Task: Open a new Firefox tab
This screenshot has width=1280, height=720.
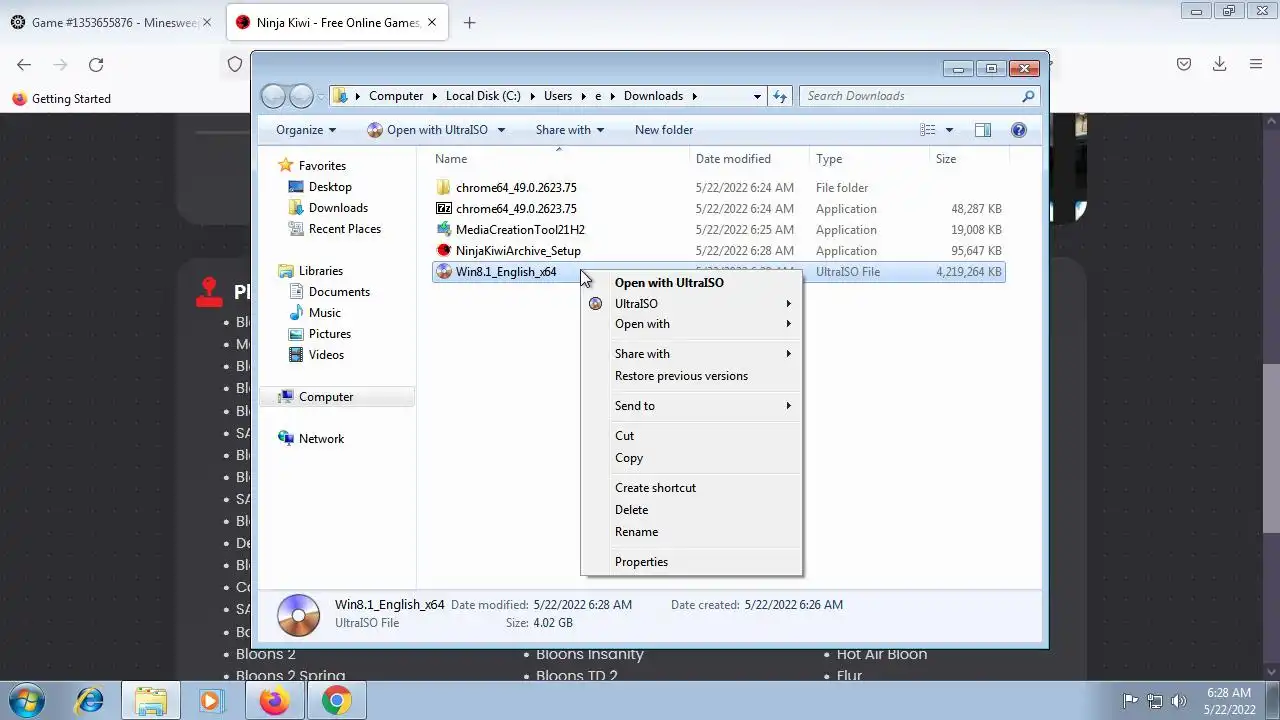Action: click(x=469, y=22)
